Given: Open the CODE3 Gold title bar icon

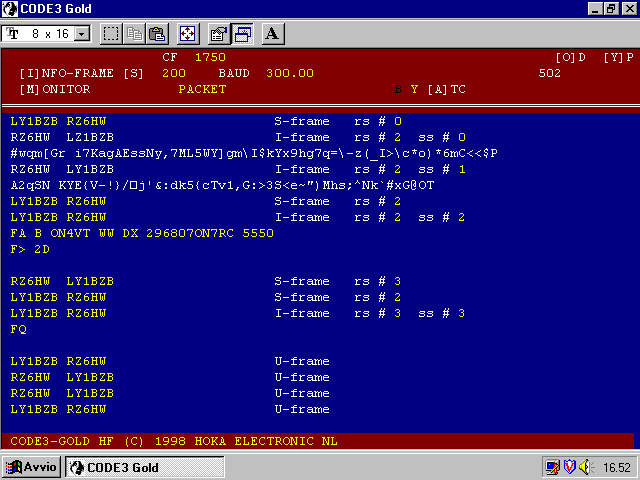Looking at the screenshot, I should [x=9, y=9].
